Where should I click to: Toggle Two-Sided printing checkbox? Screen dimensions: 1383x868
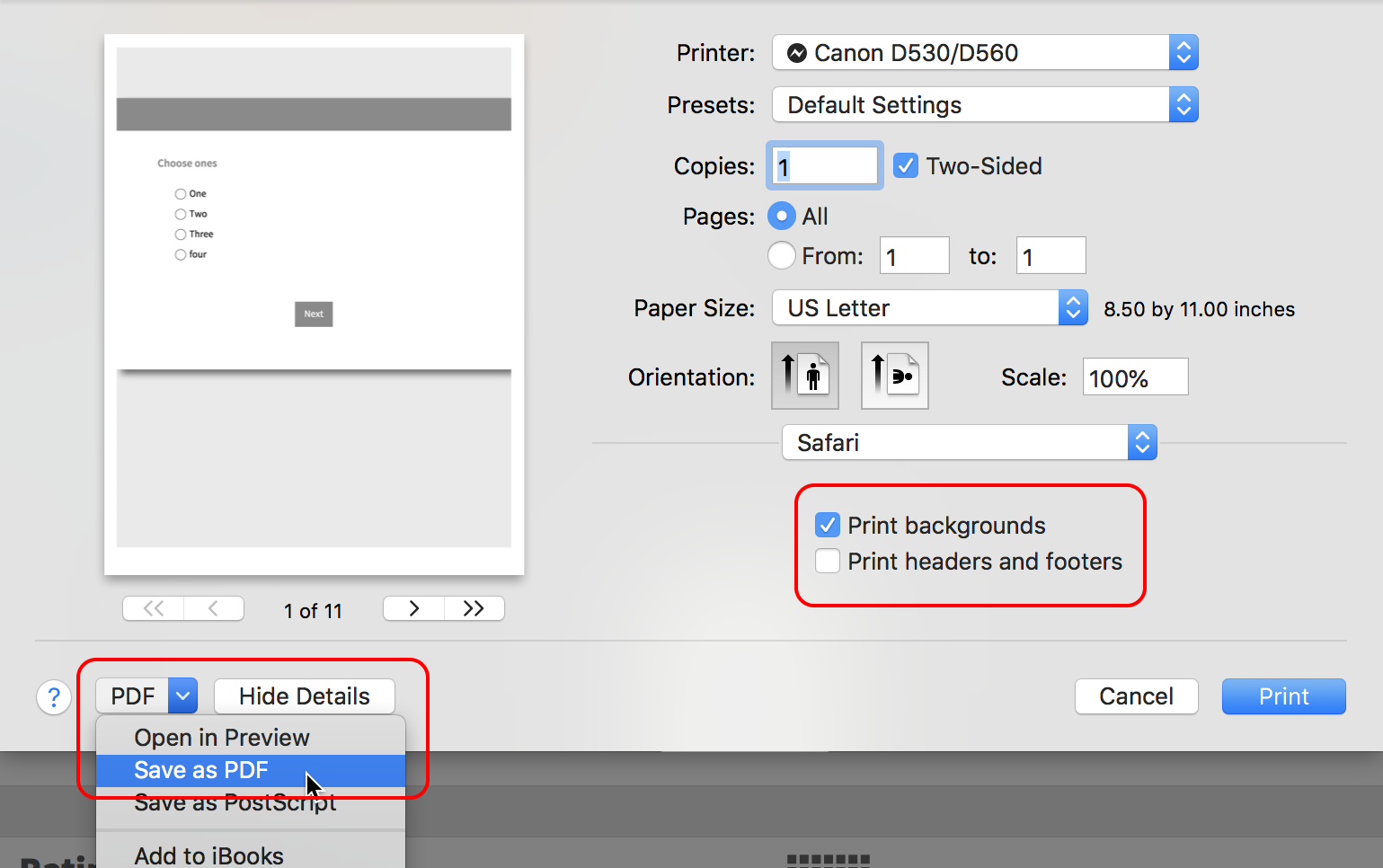tap(906, 166)
